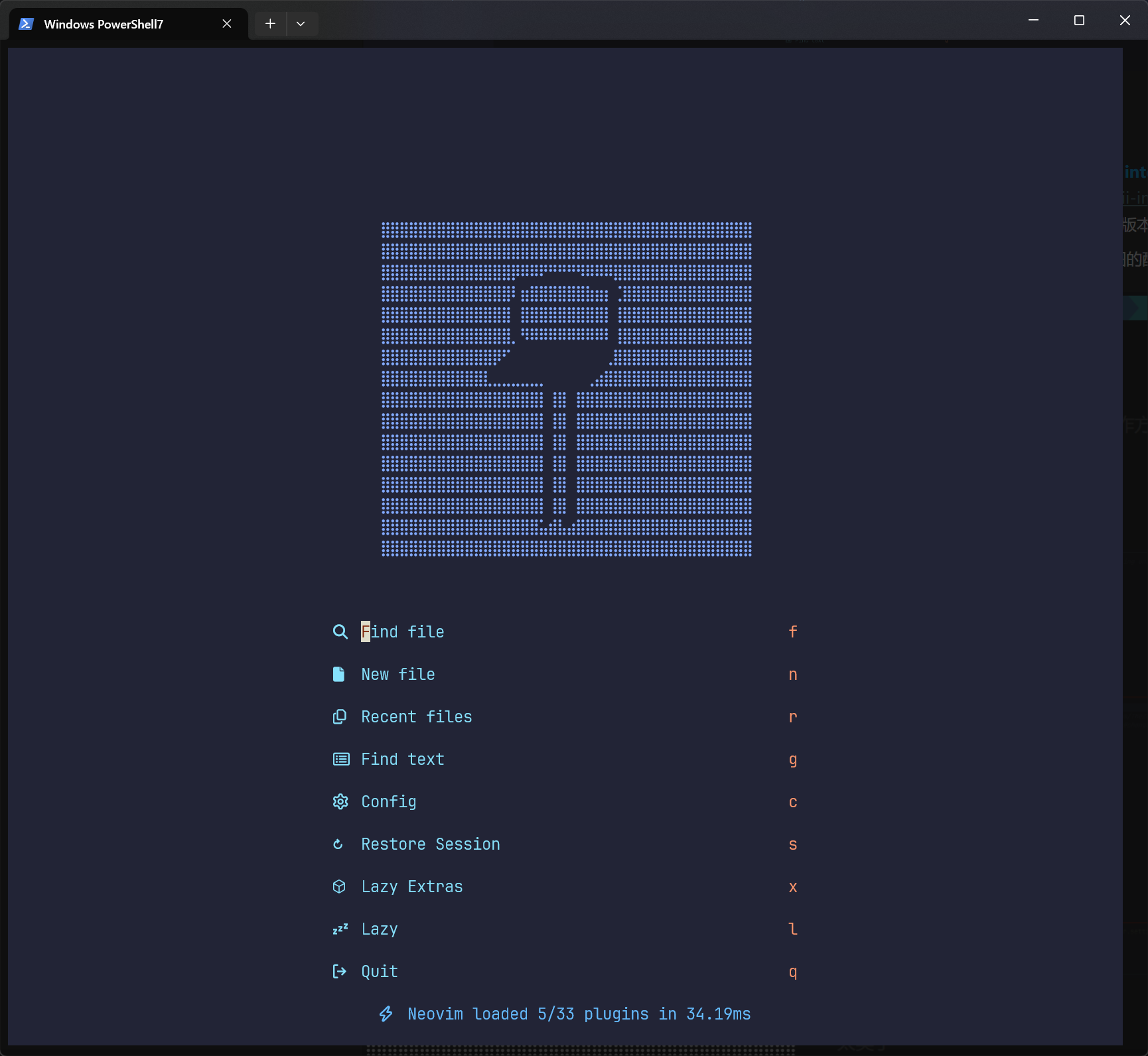Image resolution: width=1148 pixels, height=1056 pixels.
Task: Close the Windows PowerShell7 tab
Action: (227, 24)
